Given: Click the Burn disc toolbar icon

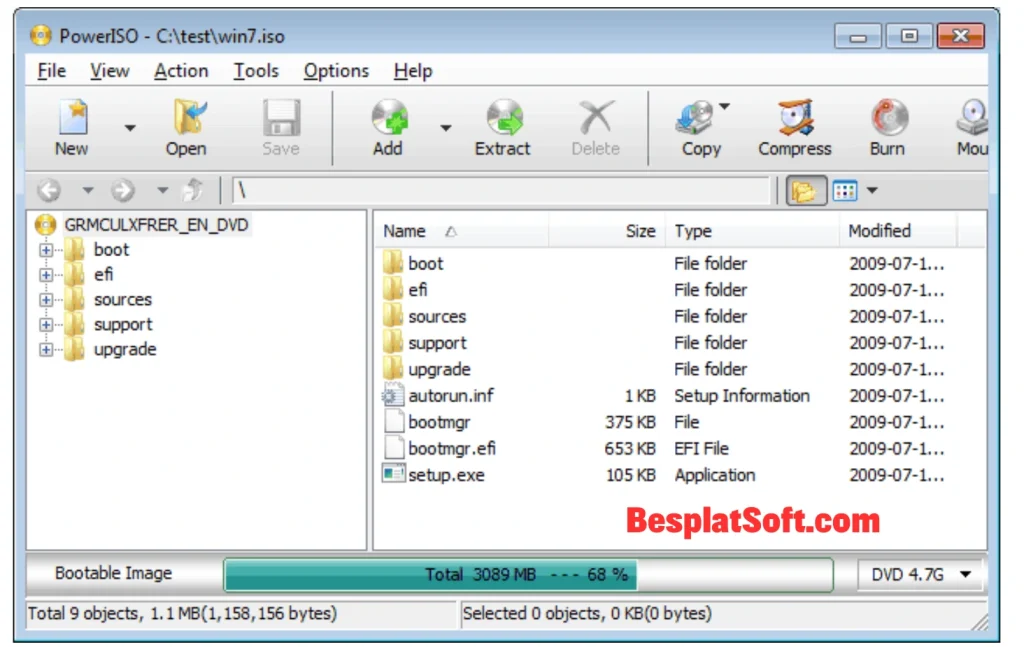Looking at the screenshot, I should pyautogui.click(x=887, y=127).
